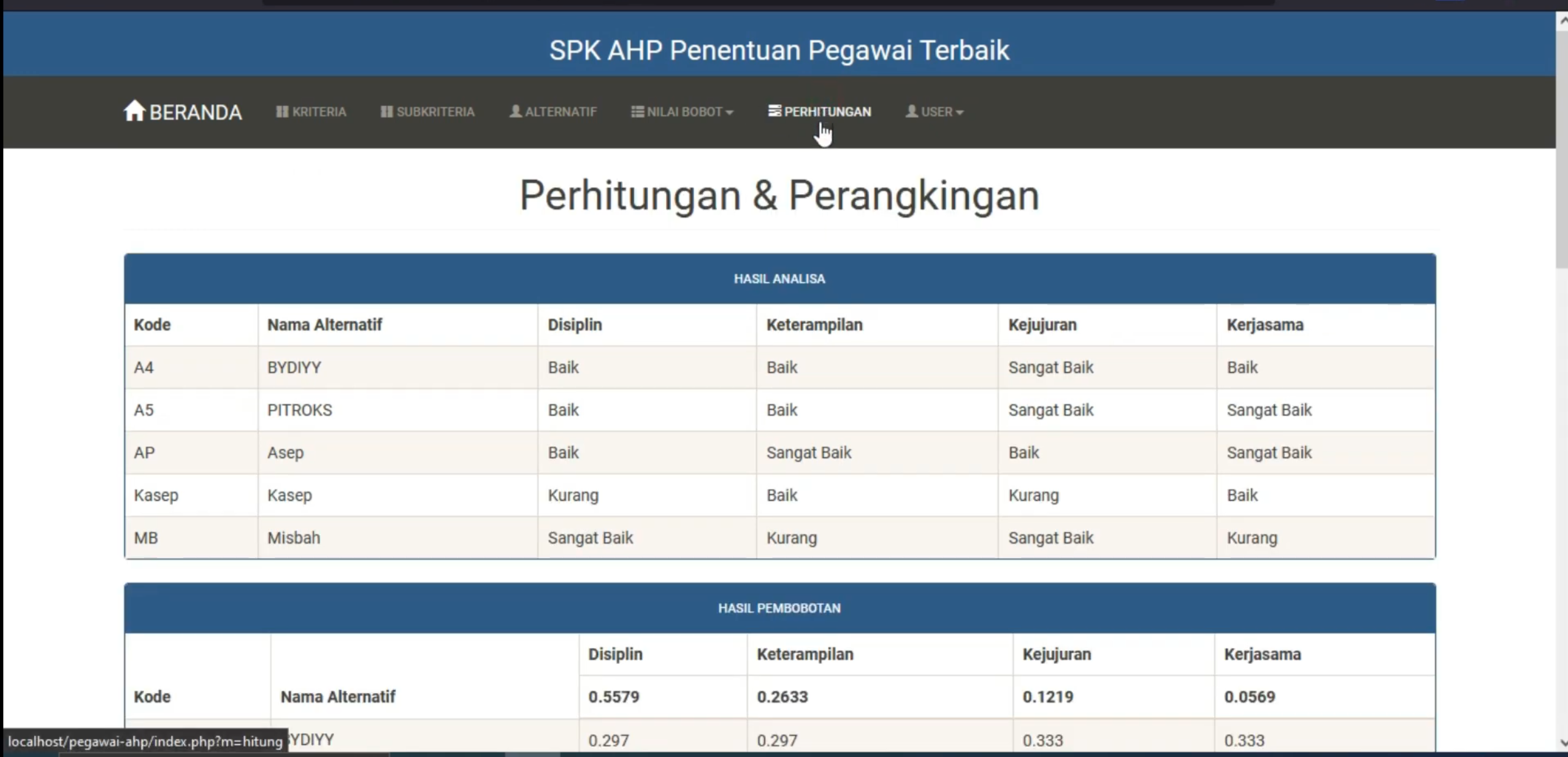Screen dimensions: 1568x757
Task: Select the A4 code cell
Action: pyautogui.click(x=191, y=367)
